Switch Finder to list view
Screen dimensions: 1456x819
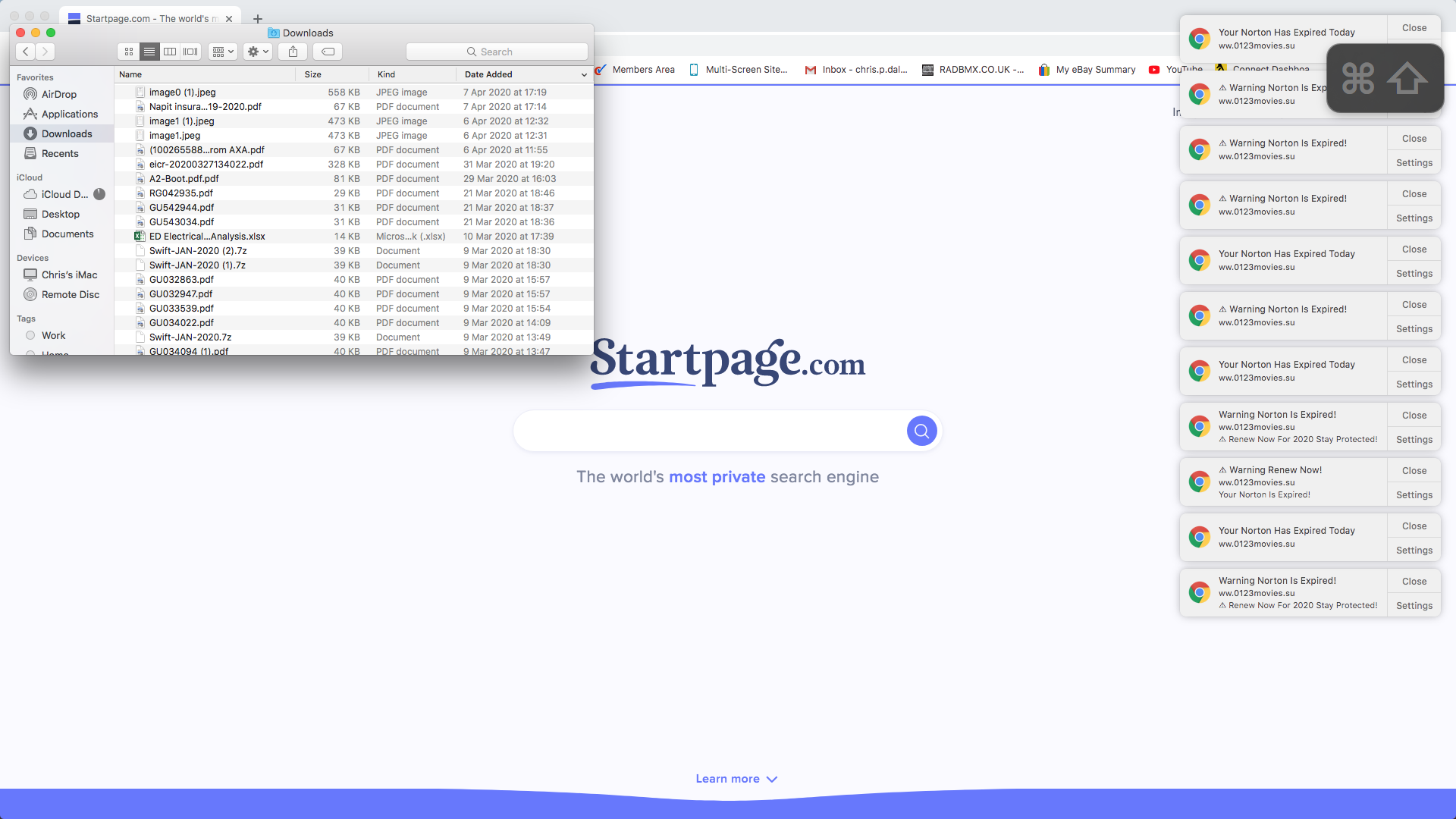(x=149, y=52)
